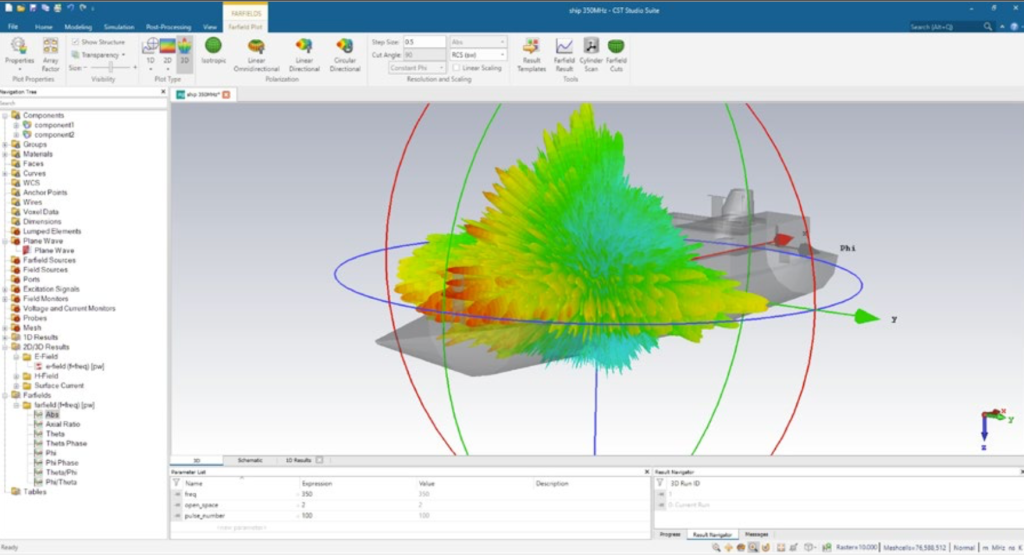
Task: Select Axial Ratio farfield result
Action: (62, 424)
